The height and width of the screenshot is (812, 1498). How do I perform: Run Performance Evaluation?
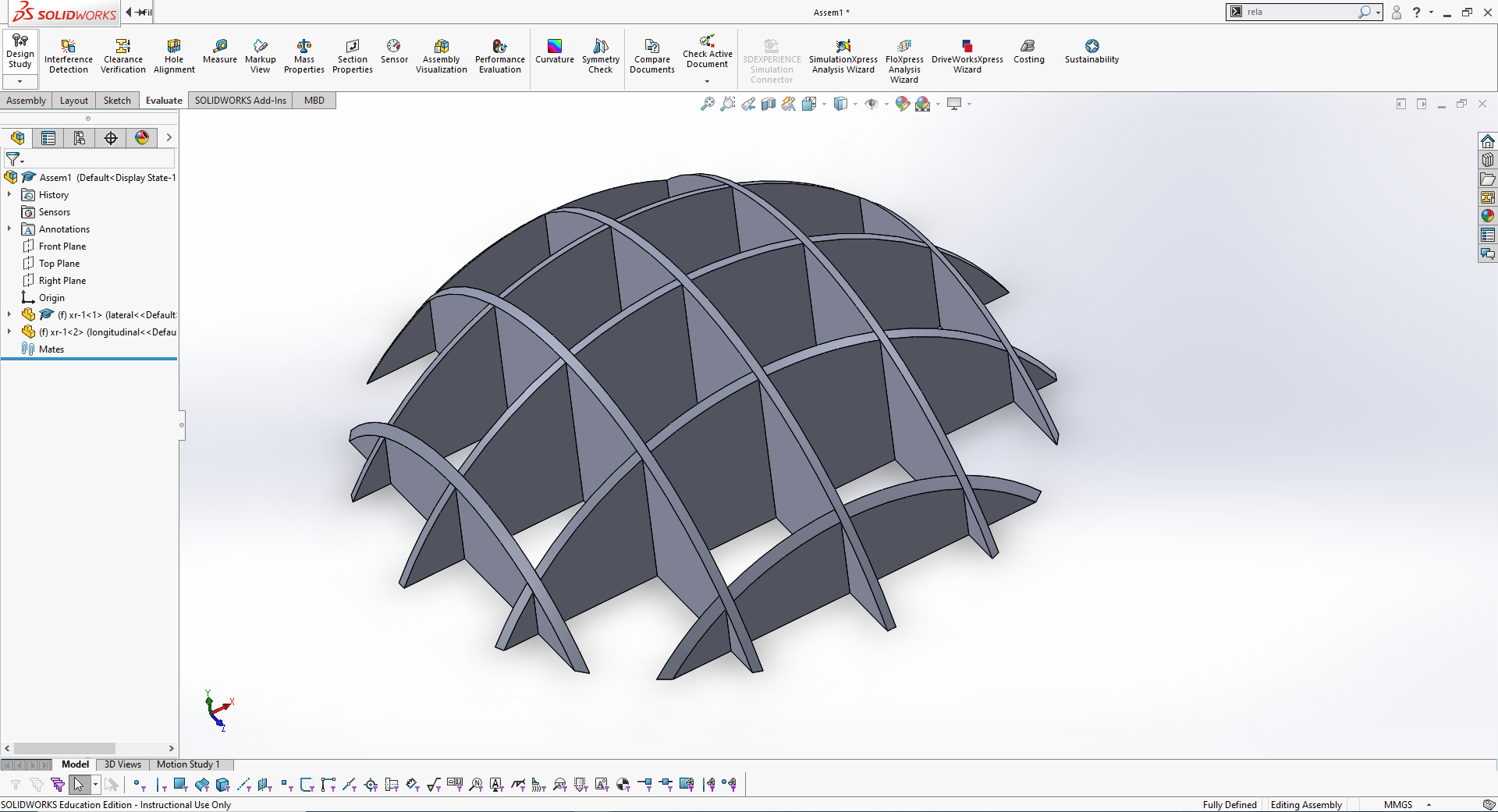click(x=500, y=56)
